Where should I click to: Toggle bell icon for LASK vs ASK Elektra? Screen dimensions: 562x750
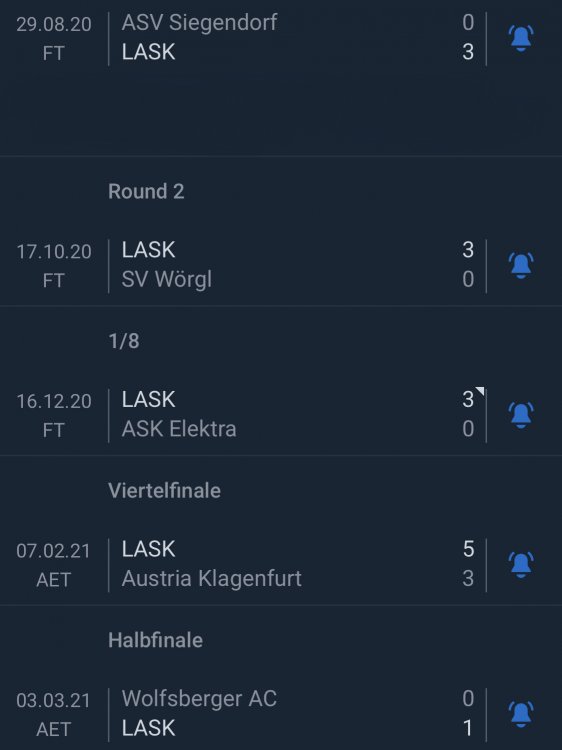520,415
